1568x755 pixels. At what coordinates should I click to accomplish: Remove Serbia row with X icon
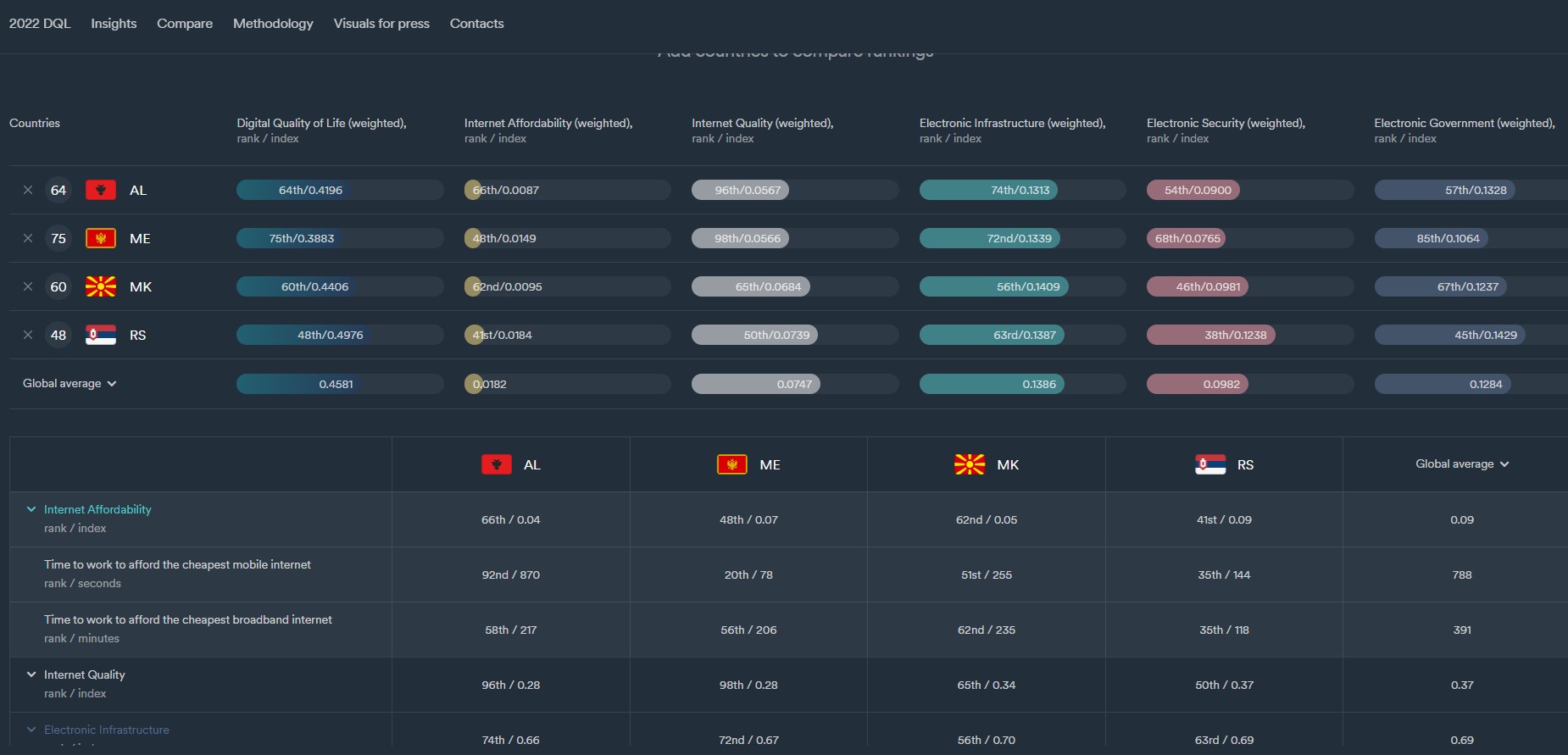click(x=28, y=335)
